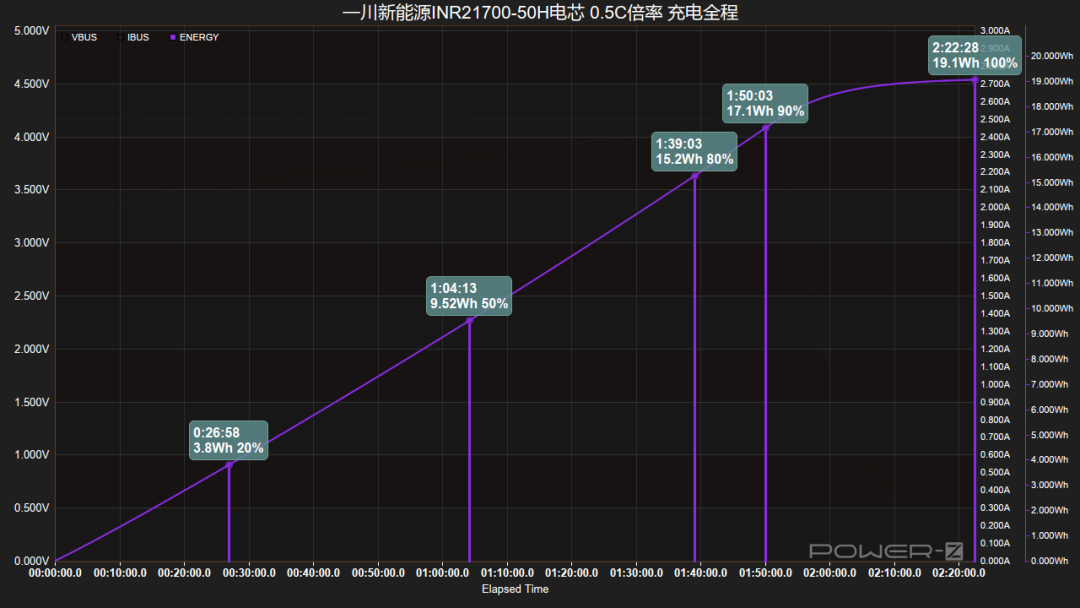This screenshot has height=608, width=1080.
Task: Click the 15.000Wh energy axis label
Action: 1052,182
